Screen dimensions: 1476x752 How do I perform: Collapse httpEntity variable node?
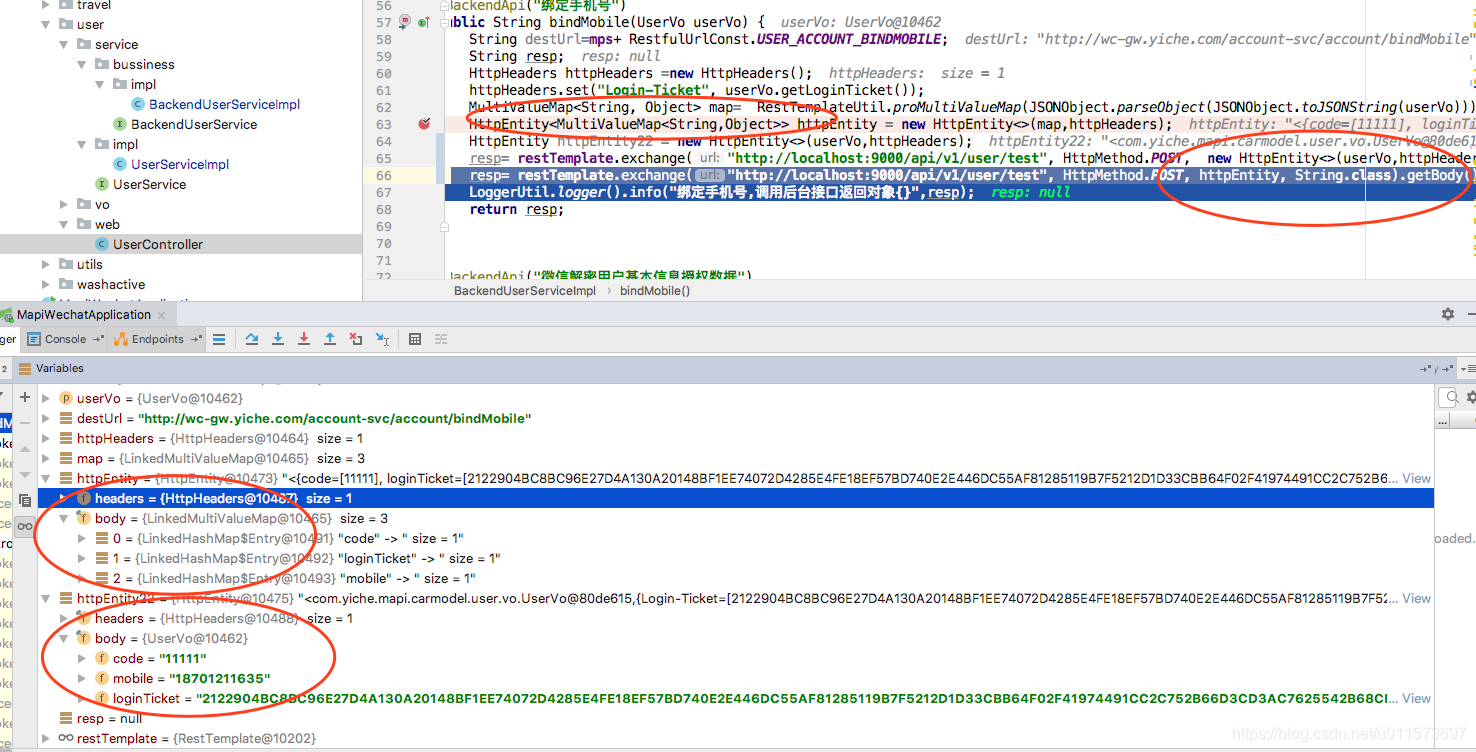(x=46, y=478)
